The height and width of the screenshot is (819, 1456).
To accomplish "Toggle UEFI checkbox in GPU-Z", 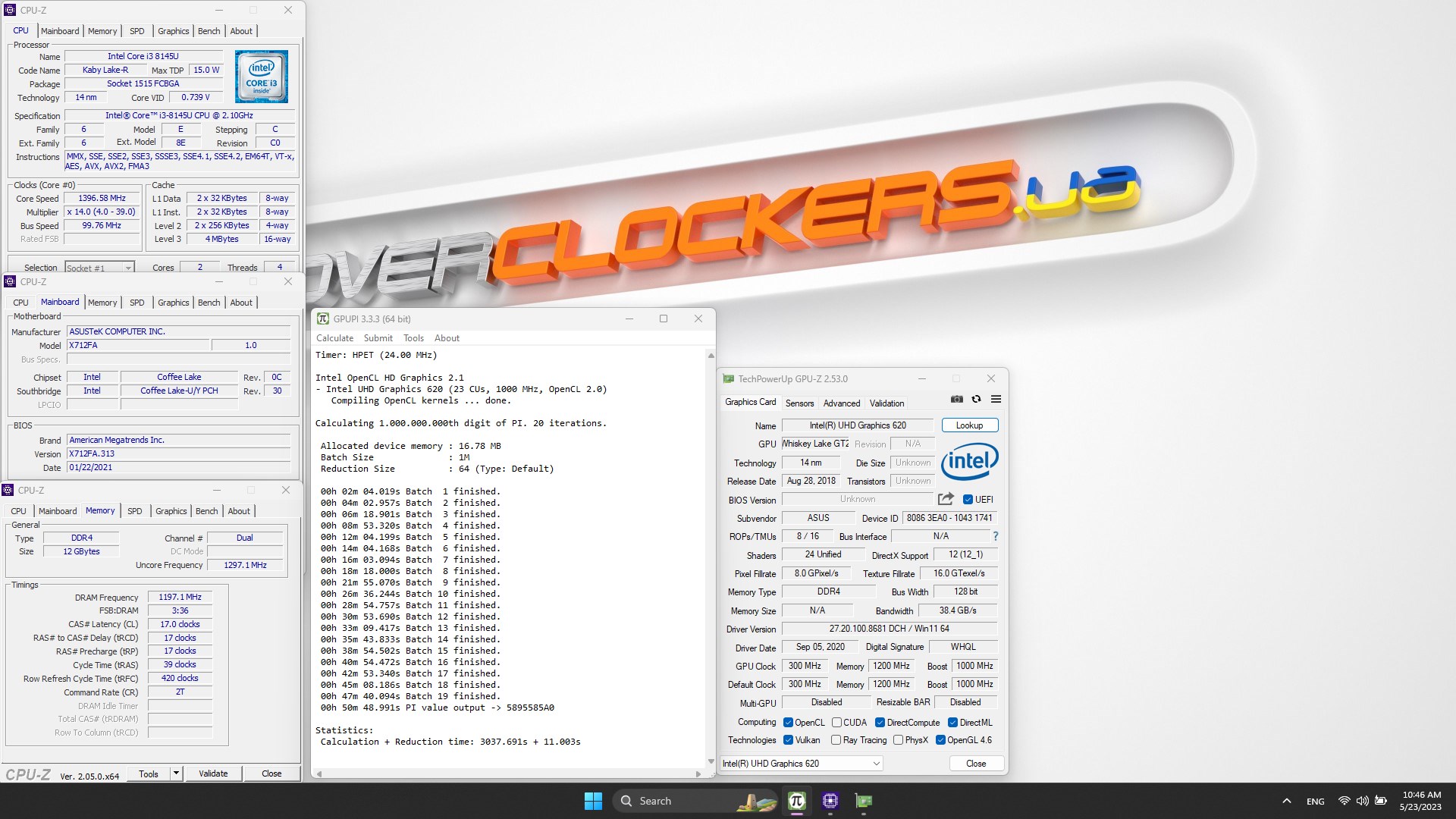I will [968, 500].
